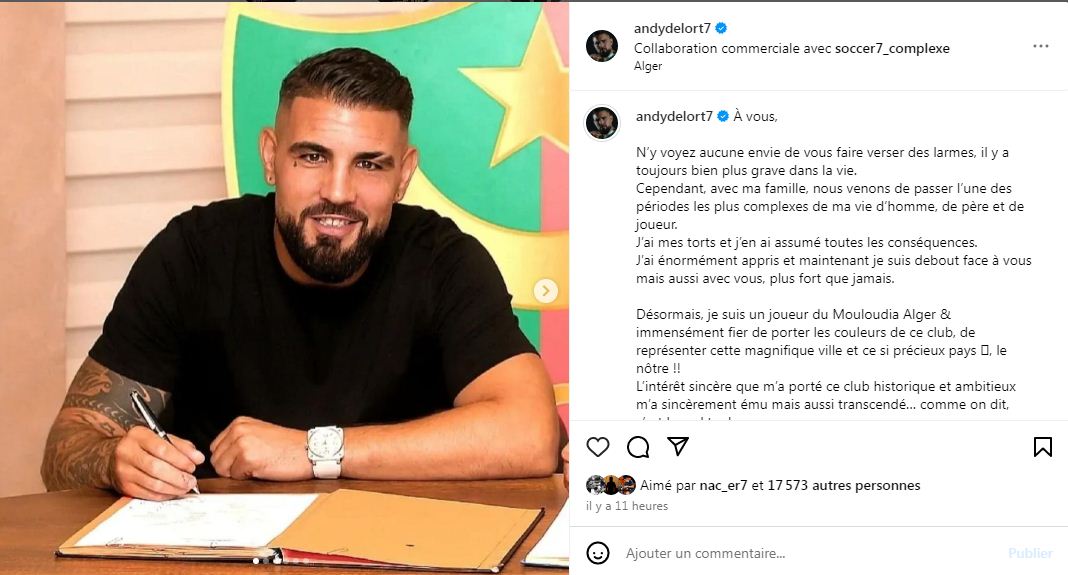Click the verified badge beside header username
1068x575 pixels.
coord(721,28)
